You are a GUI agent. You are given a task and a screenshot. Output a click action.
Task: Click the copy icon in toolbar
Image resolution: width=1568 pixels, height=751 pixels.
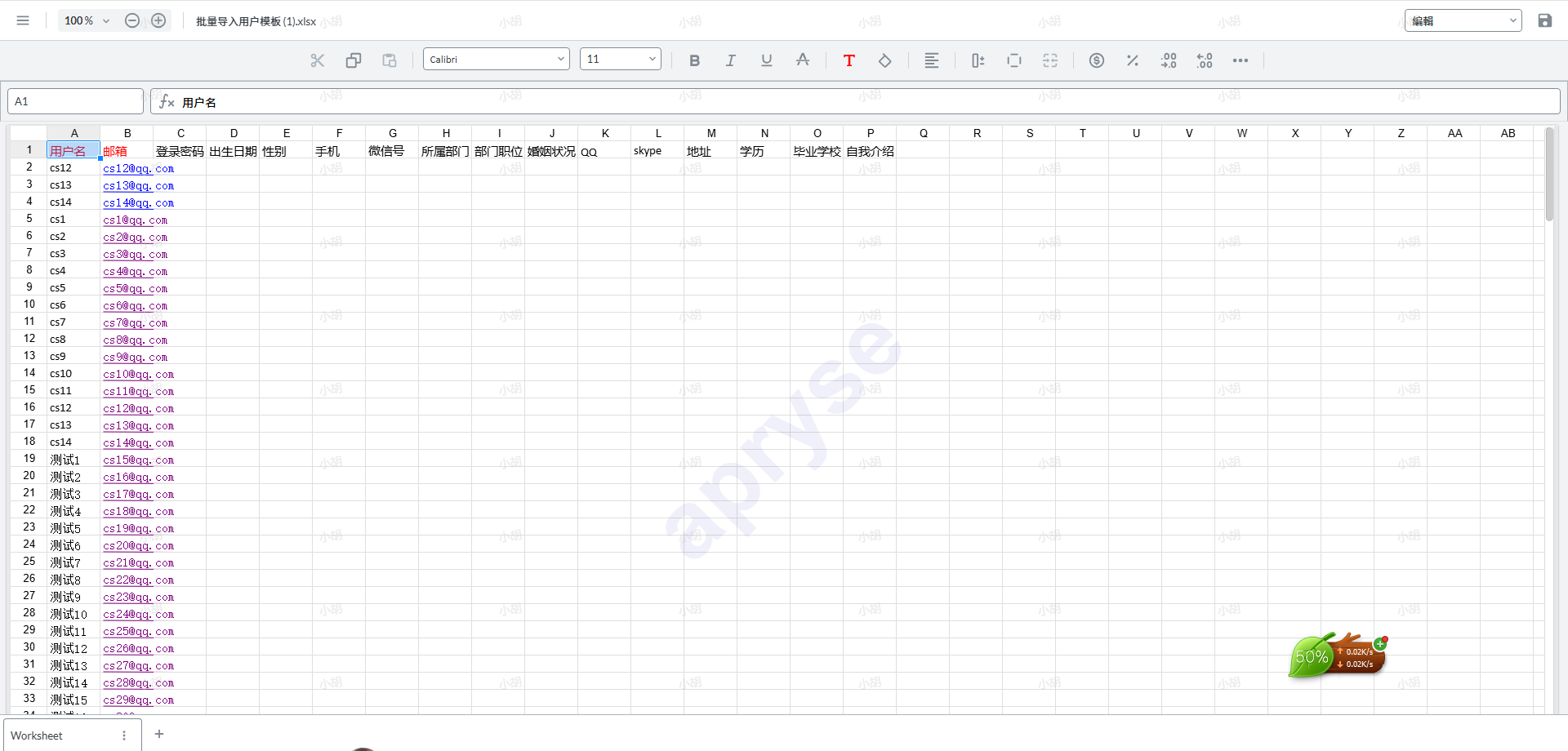(x=354, y=60)
